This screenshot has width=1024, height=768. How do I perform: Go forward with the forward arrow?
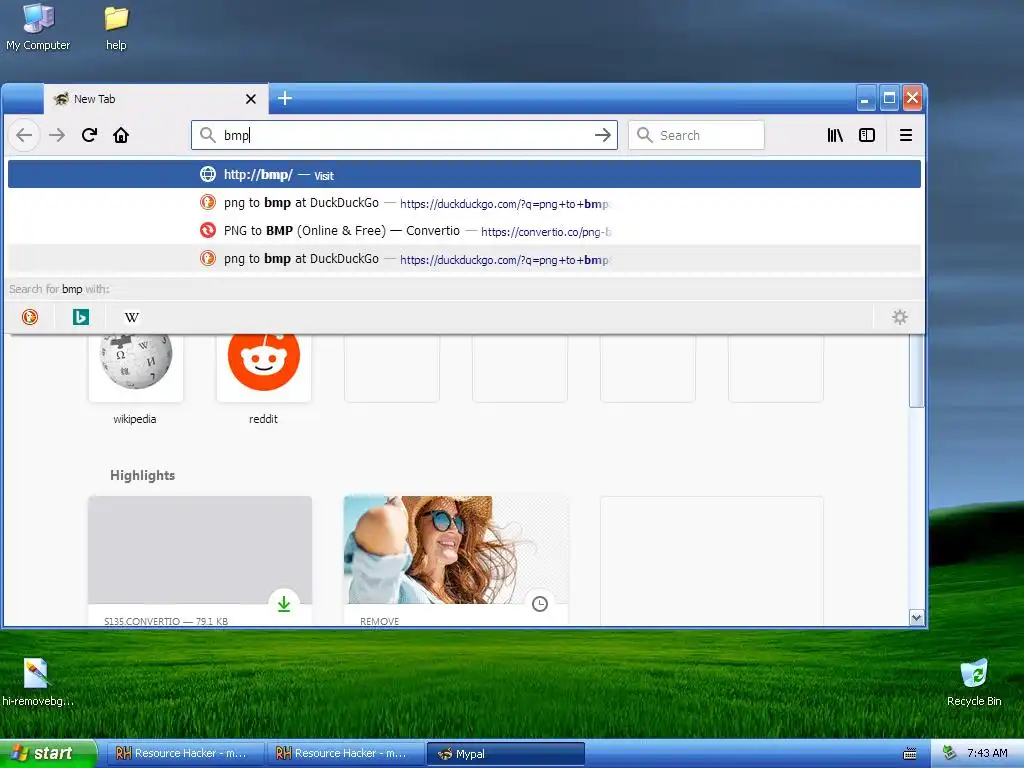pos(57,135)
